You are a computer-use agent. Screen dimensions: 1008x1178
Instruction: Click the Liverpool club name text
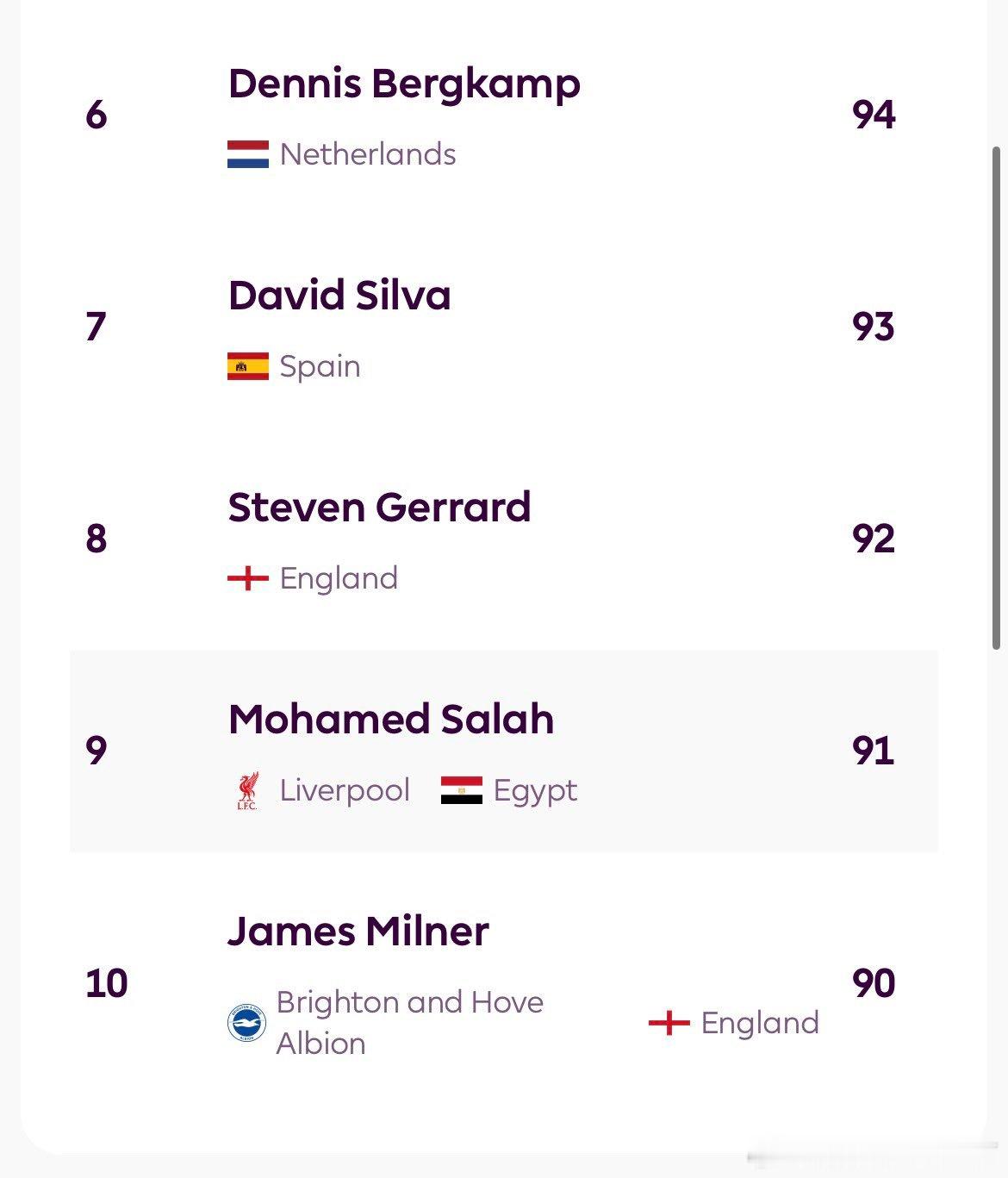tap(345, 790)
